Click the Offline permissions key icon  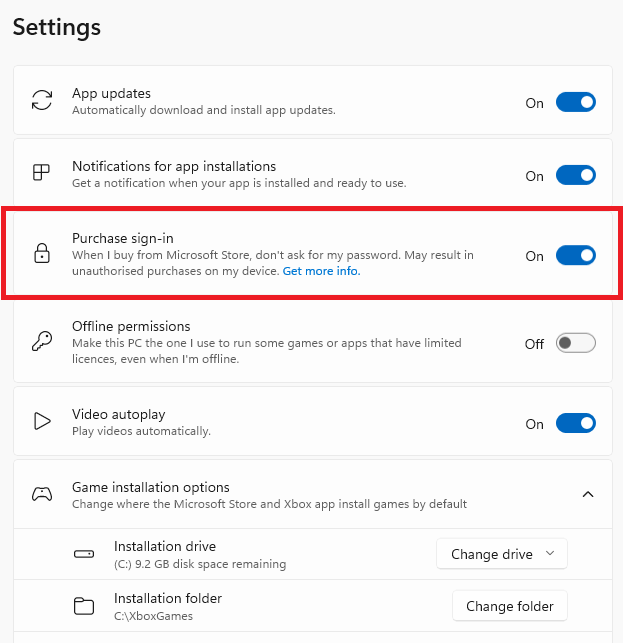point(42,342)
